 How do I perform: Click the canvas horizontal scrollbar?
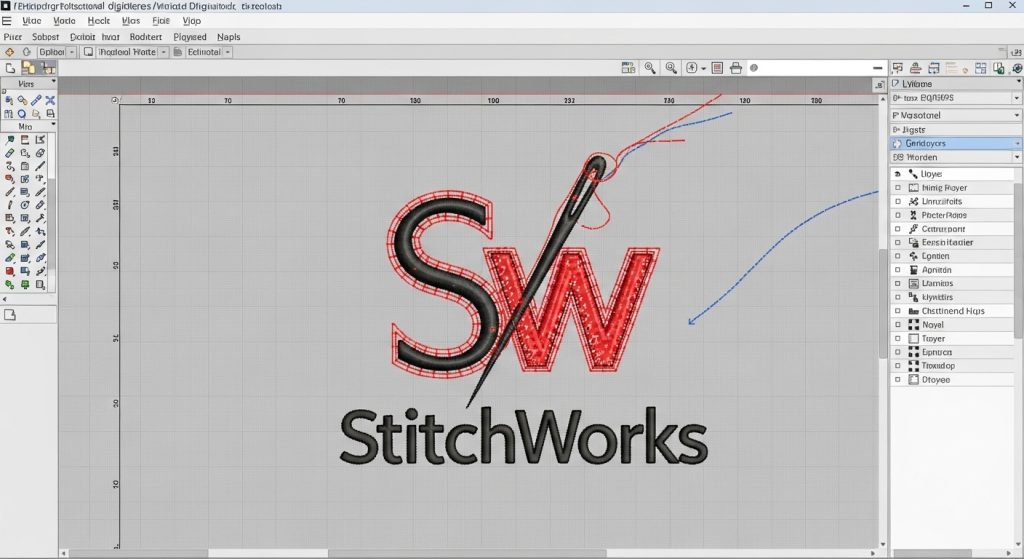pyautogui.click(x=468, y=553)
